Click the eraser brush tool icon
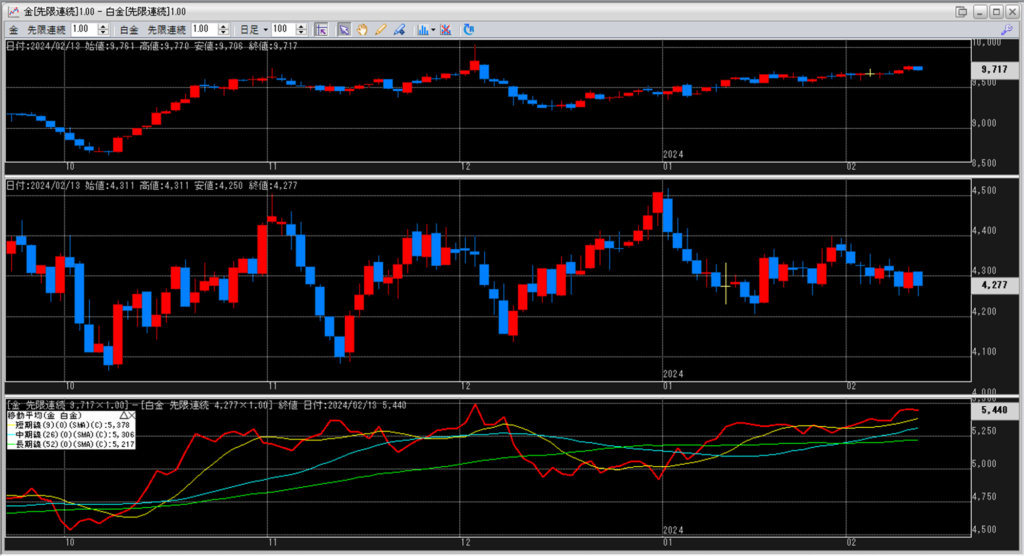The image size is (1024, 556). point(397,30)
